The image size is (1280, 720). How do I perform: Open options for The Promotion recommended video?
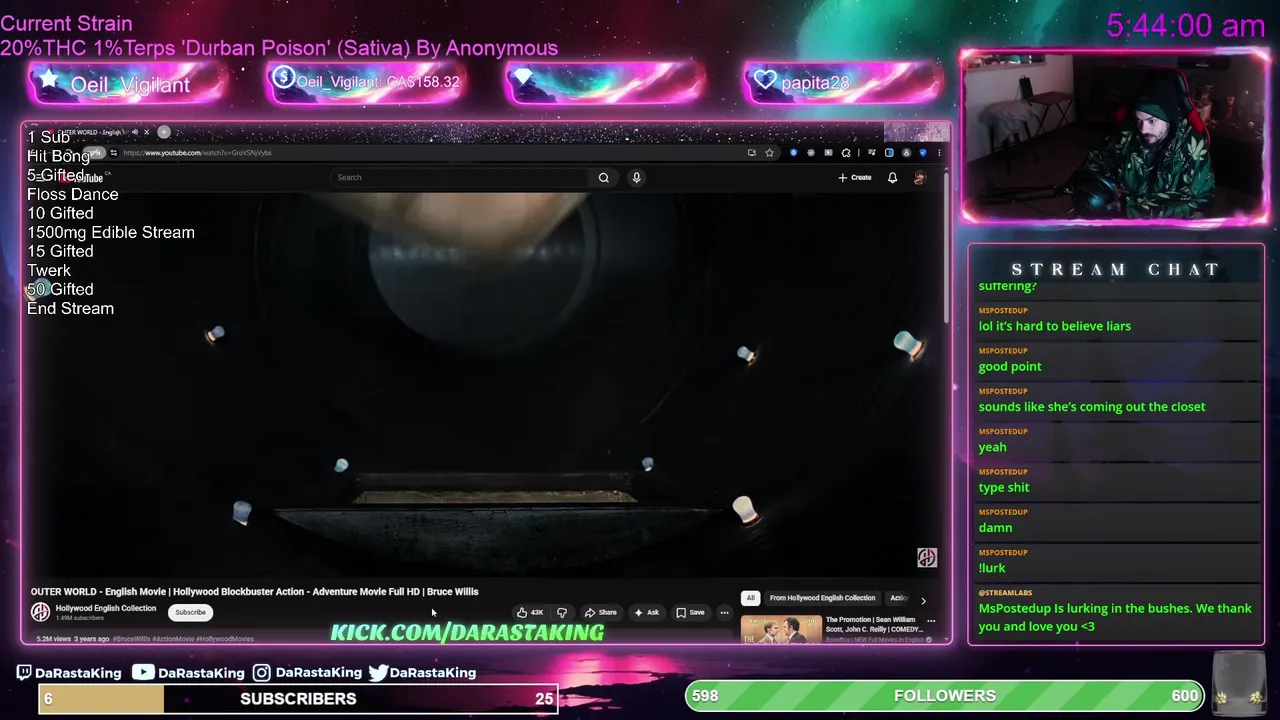pyautogui.click(x=931, y=620)
